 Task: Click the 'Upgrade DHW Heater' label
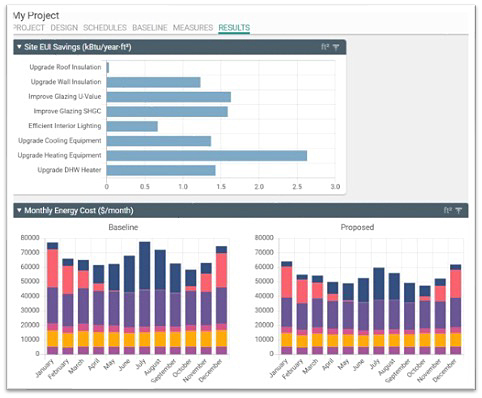[69, 170]
